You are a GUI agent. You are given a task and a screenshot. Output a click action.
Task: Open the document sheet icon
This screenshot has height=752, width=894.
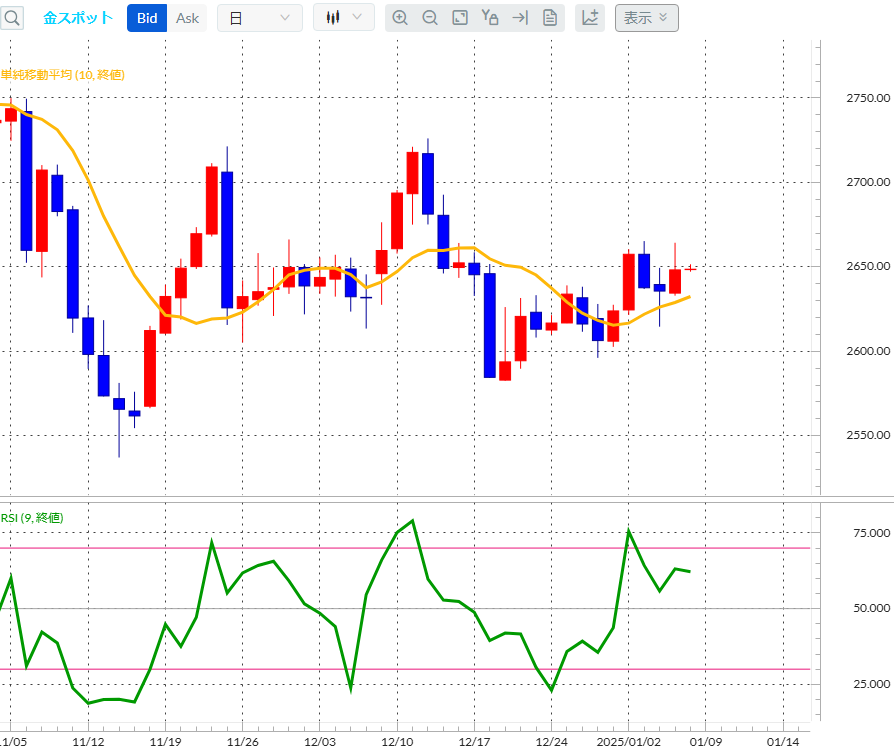[x=550, y=18]
